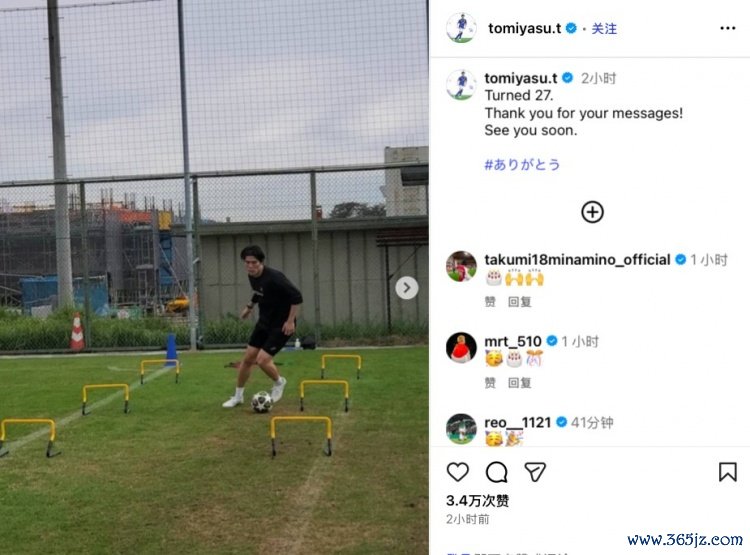This screenshot has height=555, width=750.
Task: Click the tomiyasu.t username in caption
Action: (x=520, y=78)
